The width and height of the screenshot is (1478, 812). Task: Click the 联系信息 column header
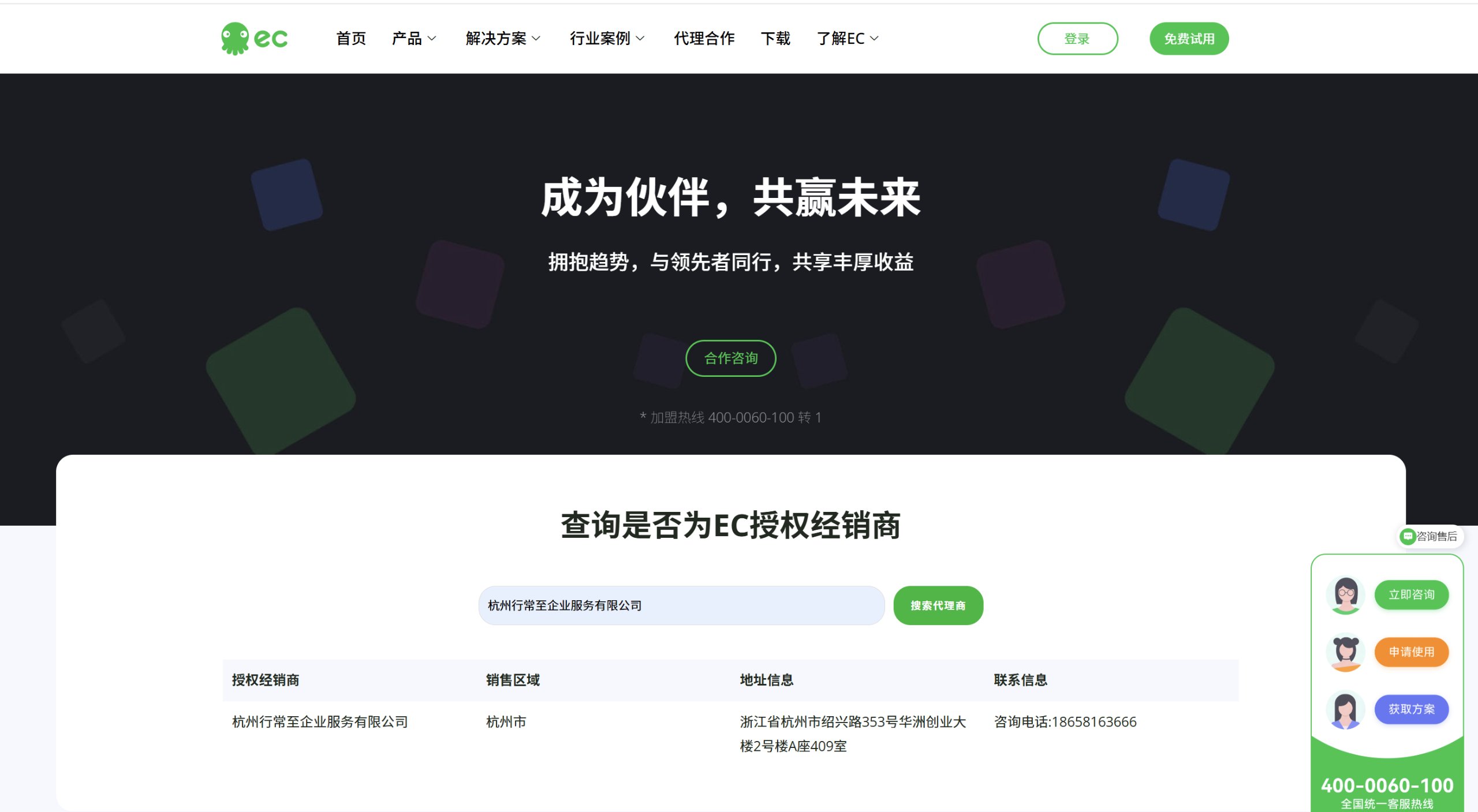[1021, 680]
